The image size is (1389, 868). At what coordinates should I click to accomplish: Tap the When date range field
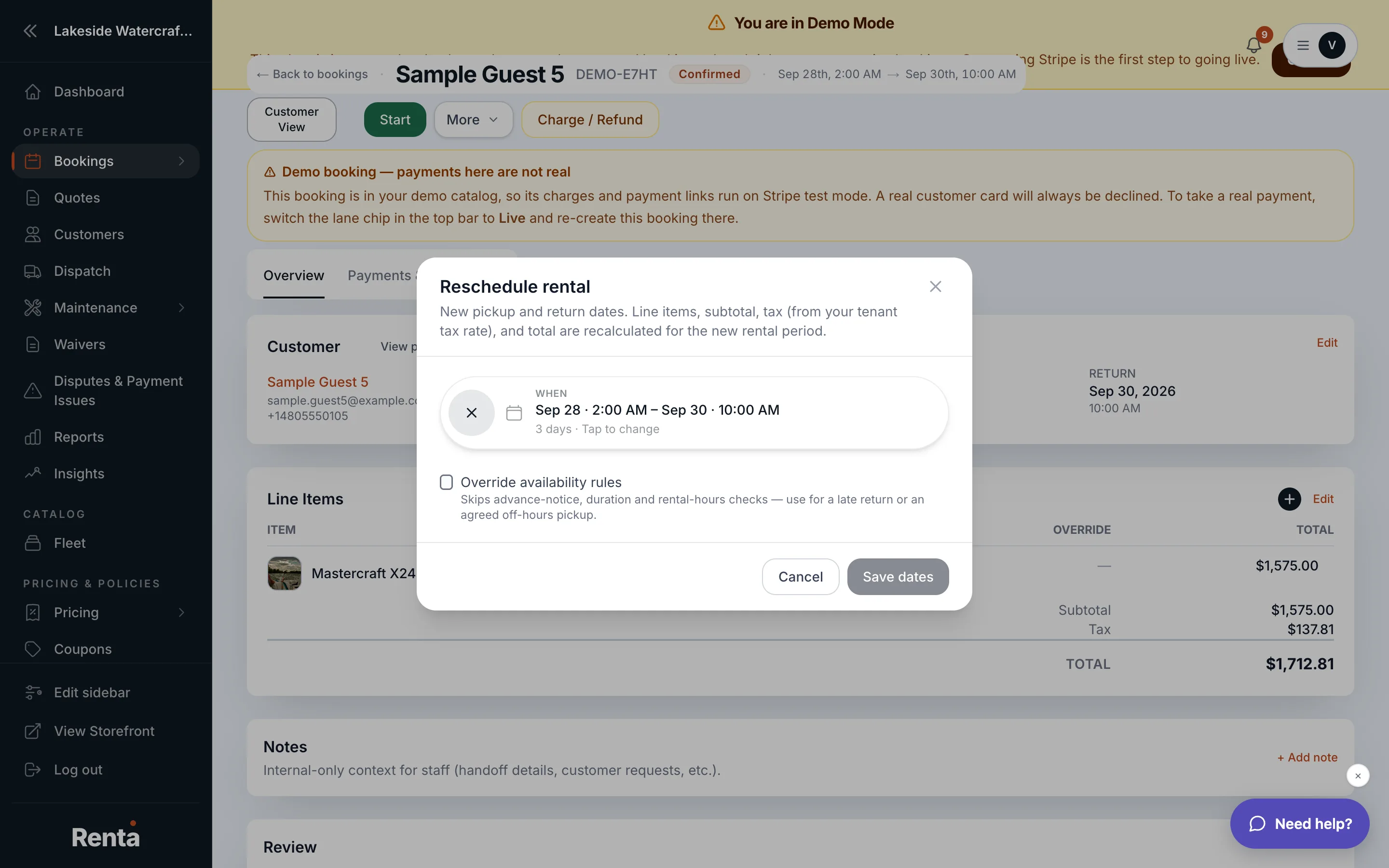click(694, 413)
